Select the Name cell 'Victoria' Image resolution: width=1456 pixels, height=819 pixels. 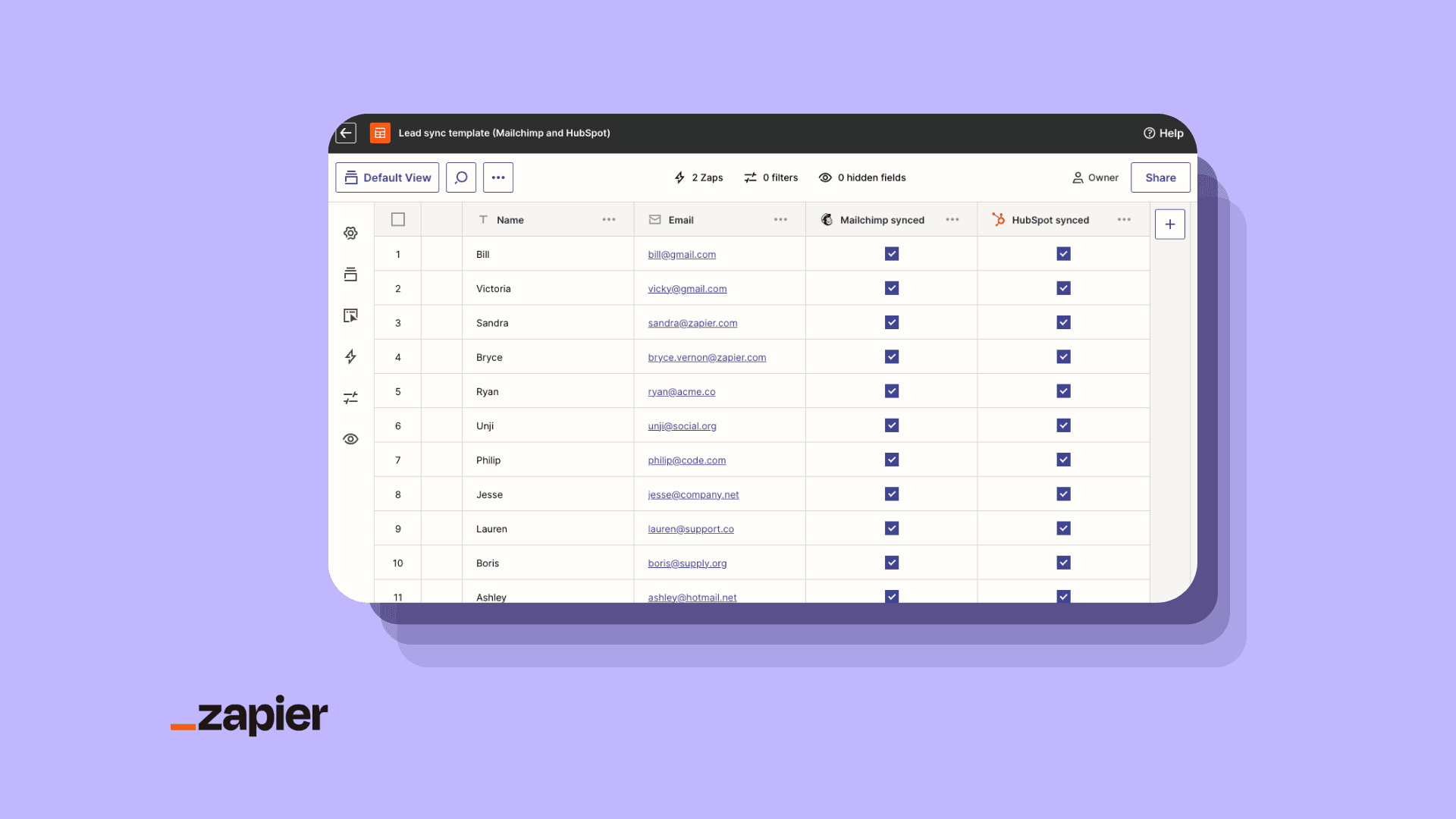tap(548, 289)
